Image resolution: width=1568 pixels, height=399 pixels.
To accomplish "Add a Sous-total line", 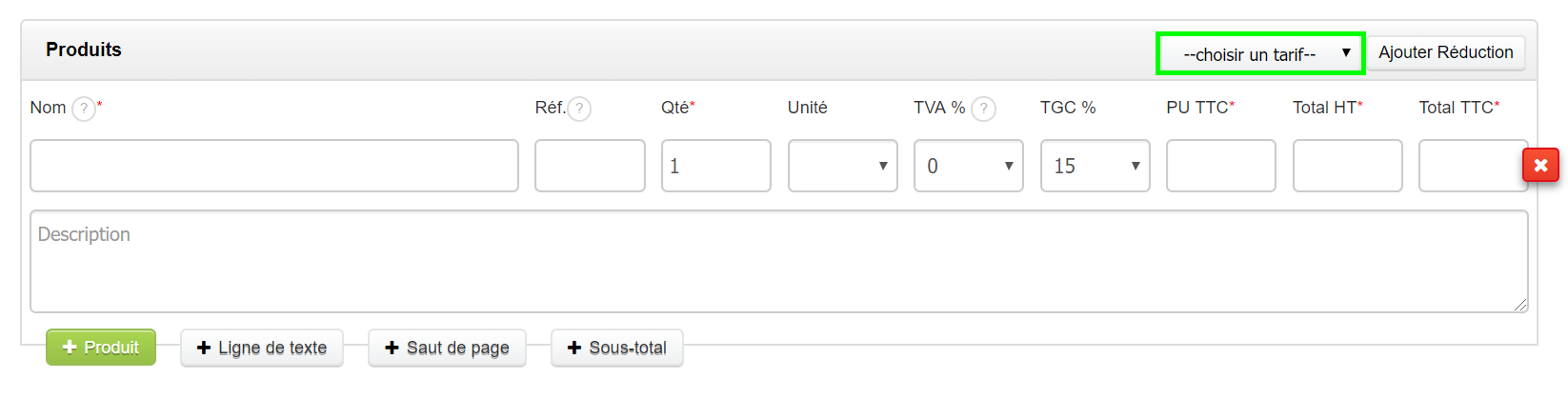I will 616,348.
